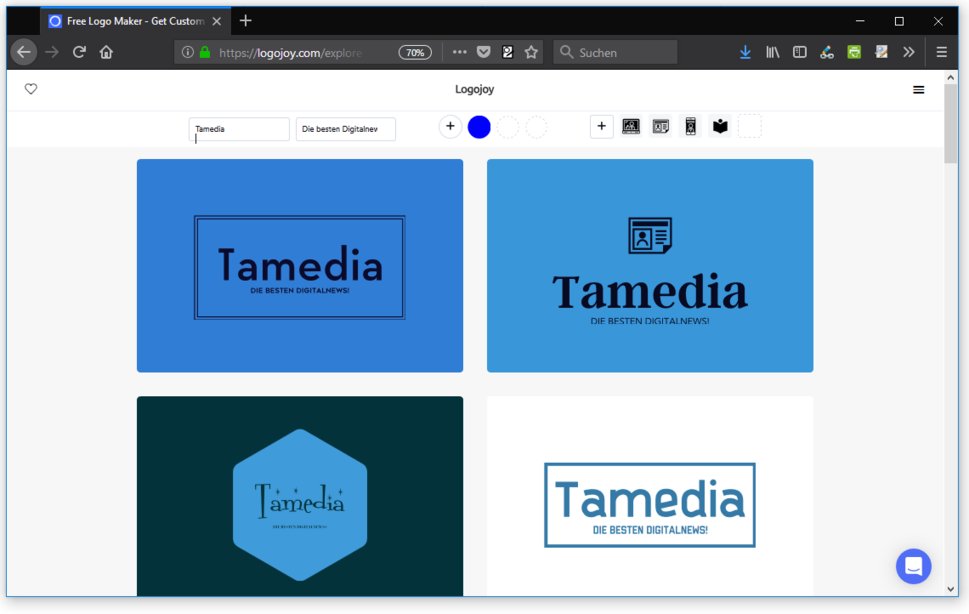Open the chat support bubble
This screenshot has height=614, width=969.
pos(913,566)
